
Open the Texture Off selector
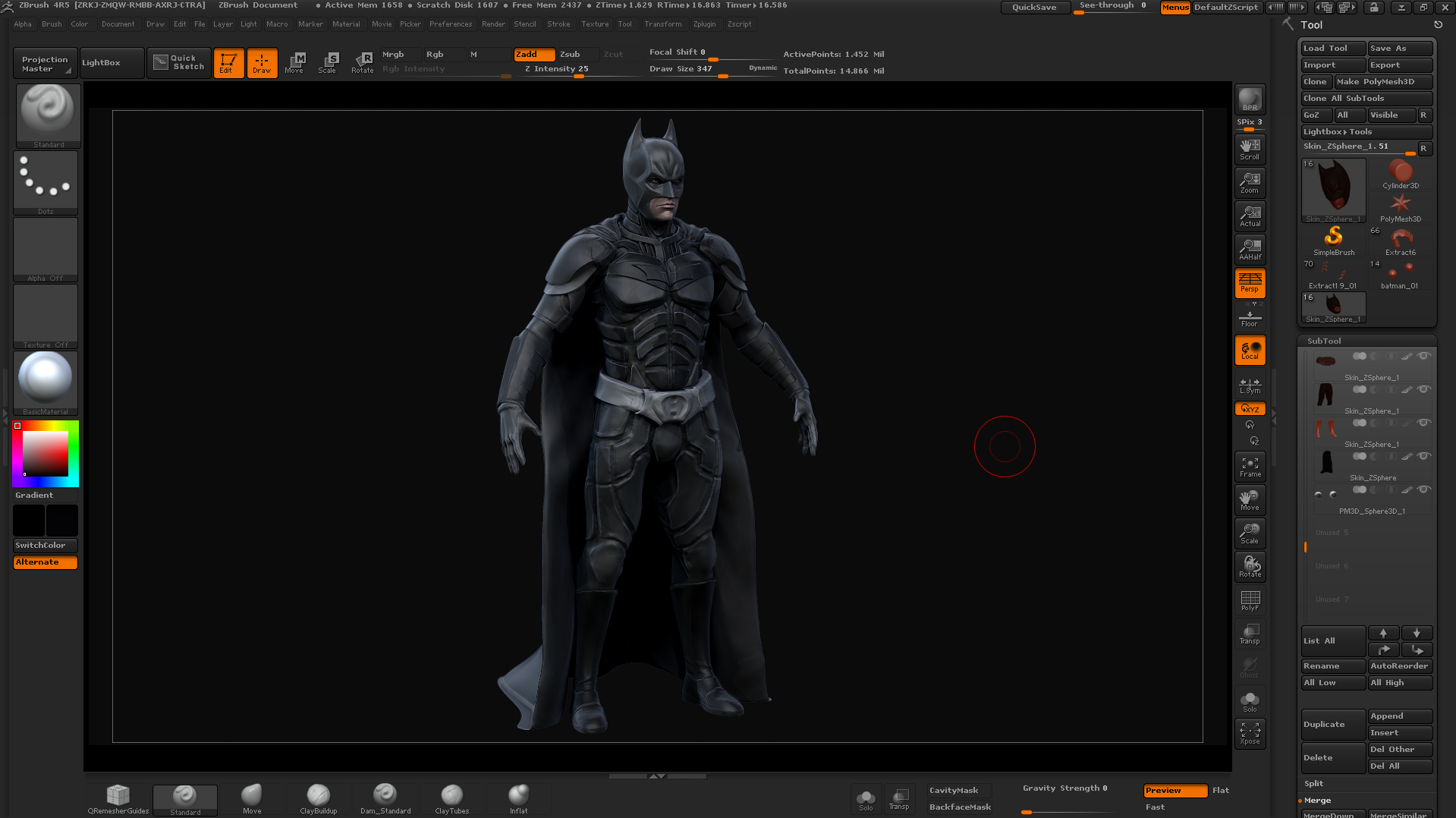(46, 316)
